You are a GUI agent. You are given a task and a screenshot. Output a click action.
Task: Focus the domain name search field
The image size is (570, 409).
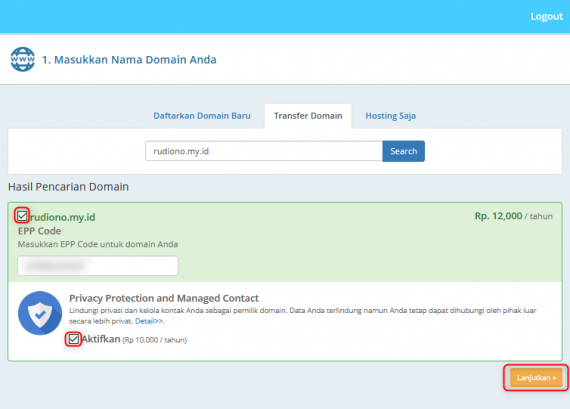click(264, 151)
